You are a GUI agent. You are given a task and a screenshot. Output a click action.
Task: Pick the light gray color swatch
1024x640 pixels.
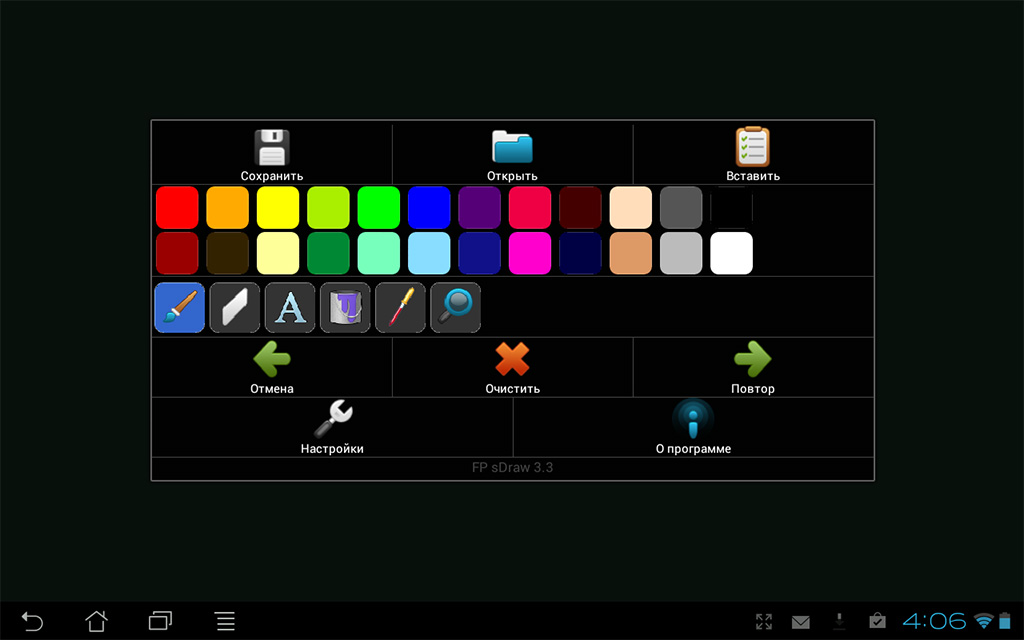[x=680, y=253]
